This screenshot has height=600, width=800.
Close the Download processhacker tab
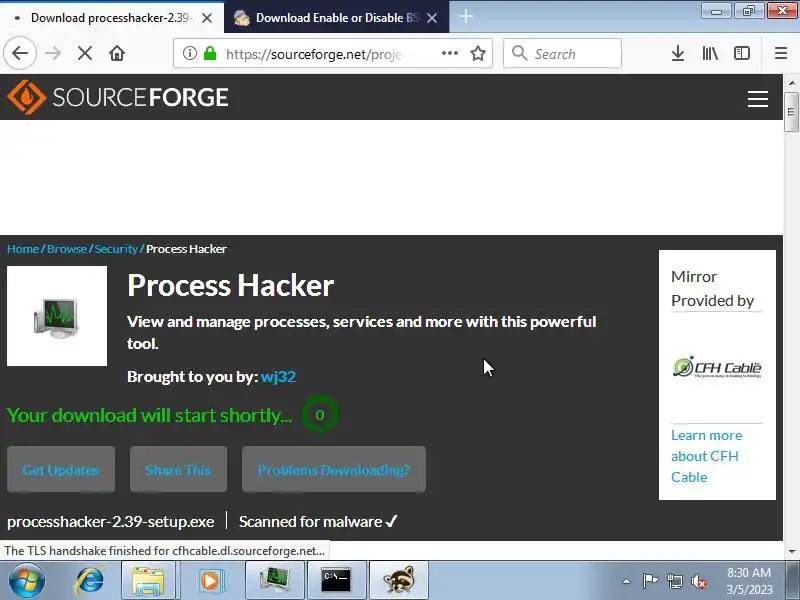tap(207, 18)
